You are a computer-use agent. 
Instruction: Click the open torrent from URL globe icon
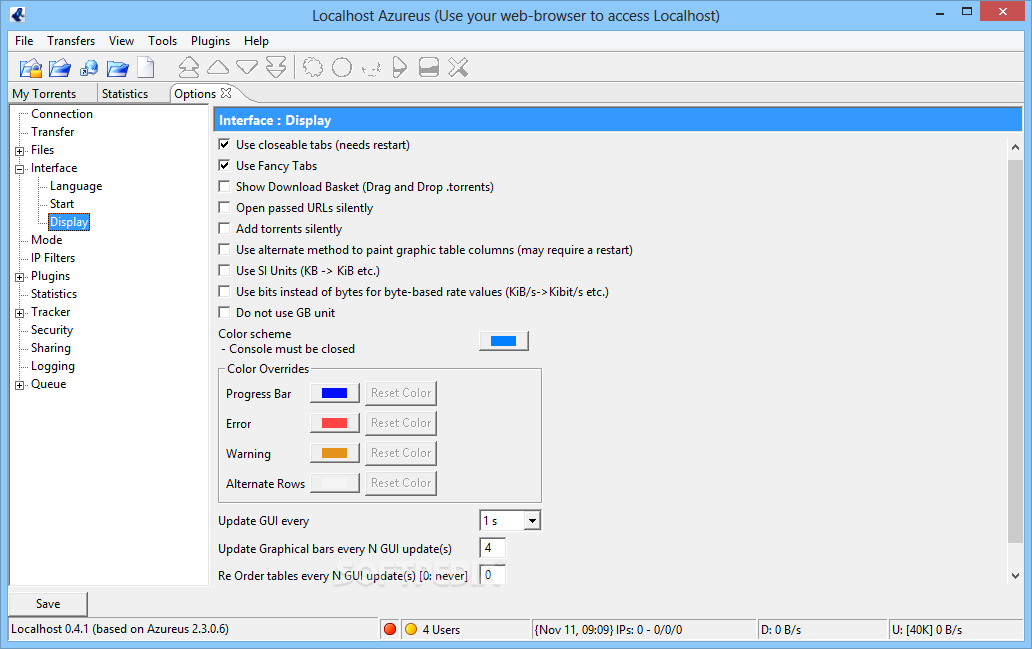pyautogui.click(x=88, y=68)
